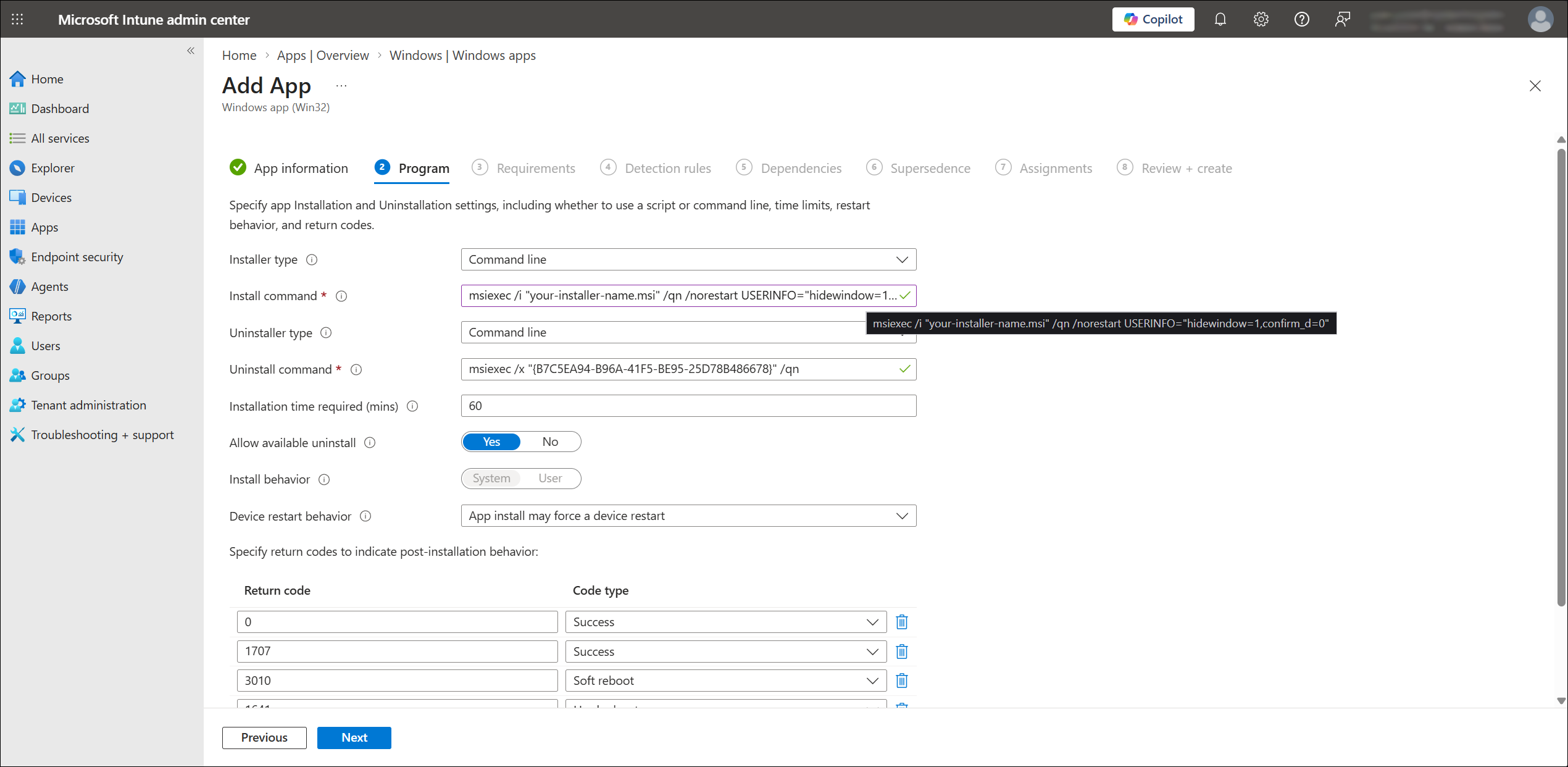The width and height of the screenshot is (1568, 767).
Task: Select the Program step tab
Action: tap(412, 168)
